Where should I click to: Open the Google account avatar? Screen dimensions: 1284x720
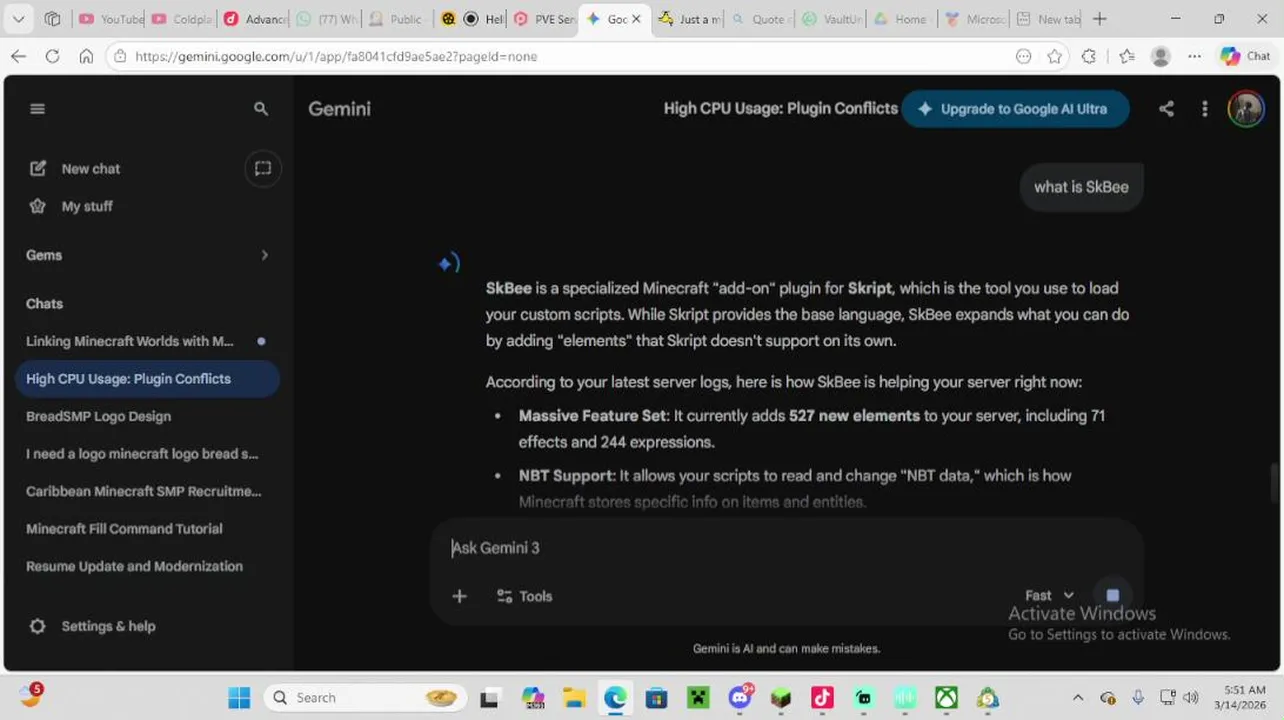tap(1246, 109)
